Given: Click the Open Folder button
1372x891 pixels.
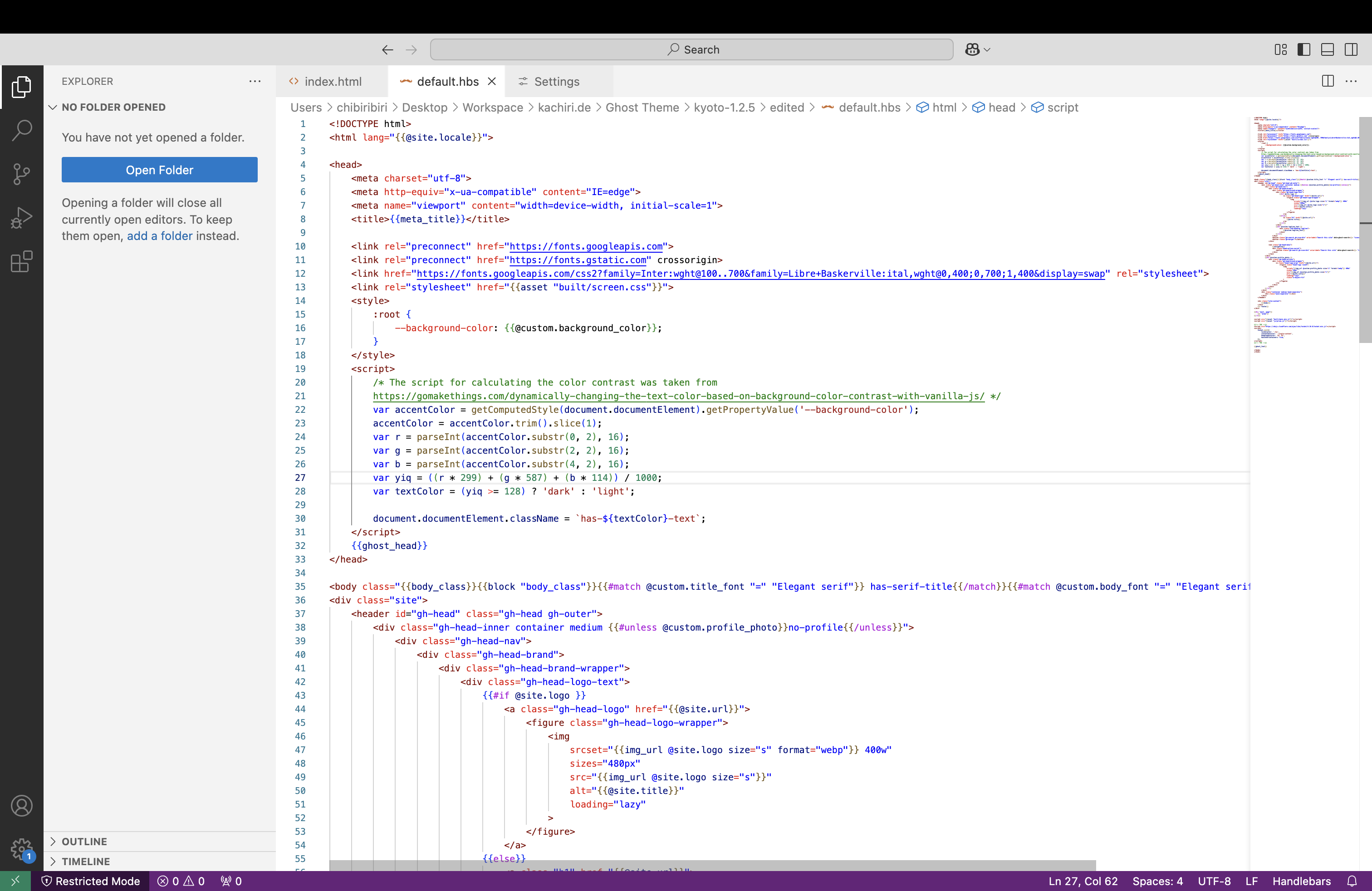Looking at the screenshot, I should (159, 170).
